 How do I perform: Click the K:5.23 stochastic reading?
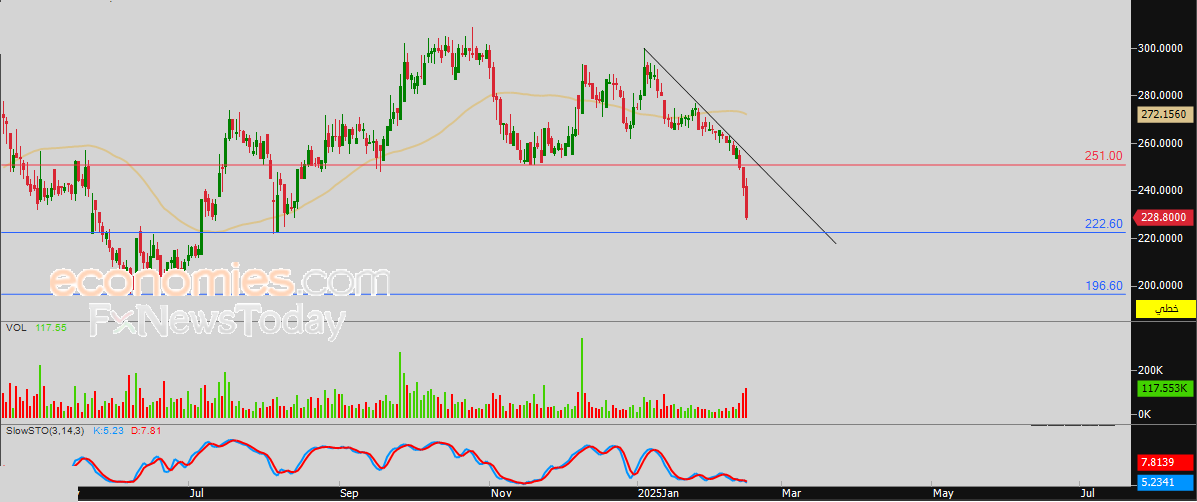point(109,431)
